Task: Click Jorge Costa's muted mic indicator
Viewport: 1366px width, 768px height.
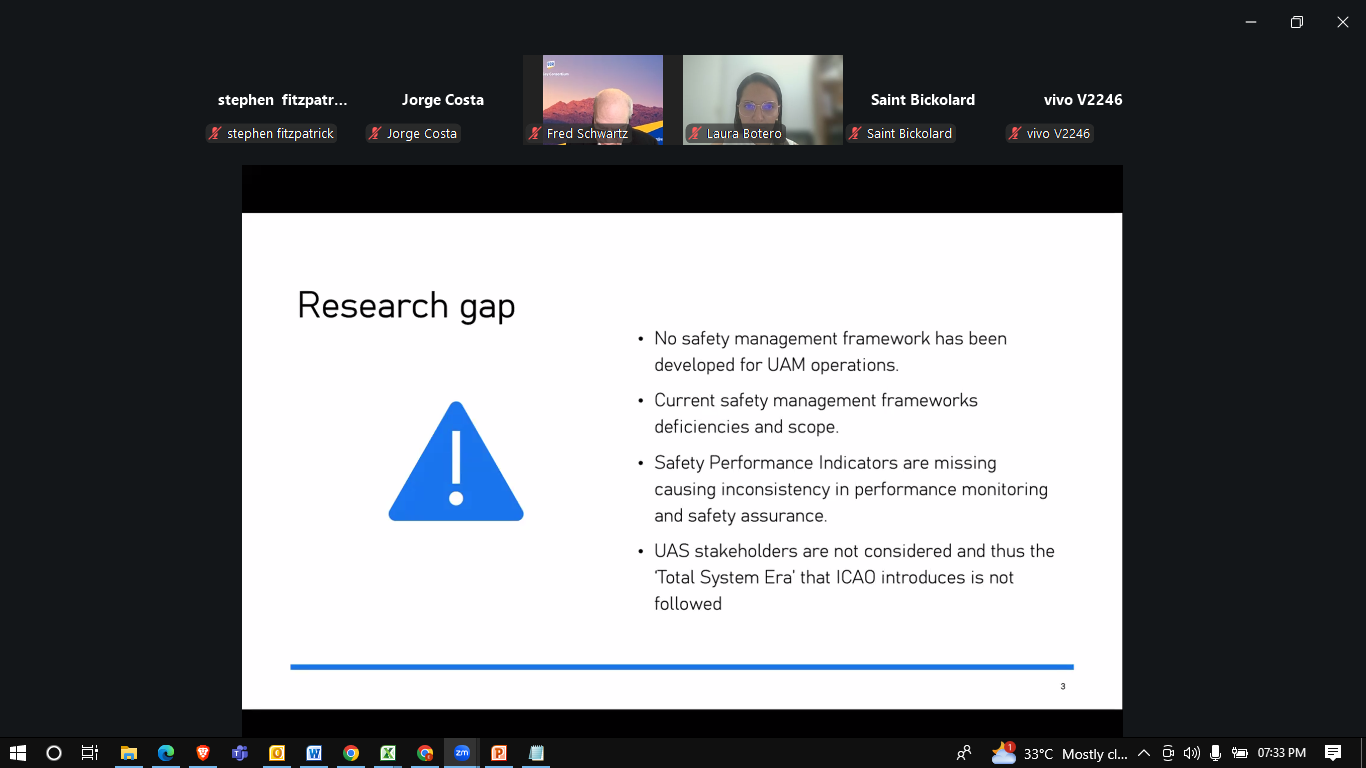Action: click(375, 133)
